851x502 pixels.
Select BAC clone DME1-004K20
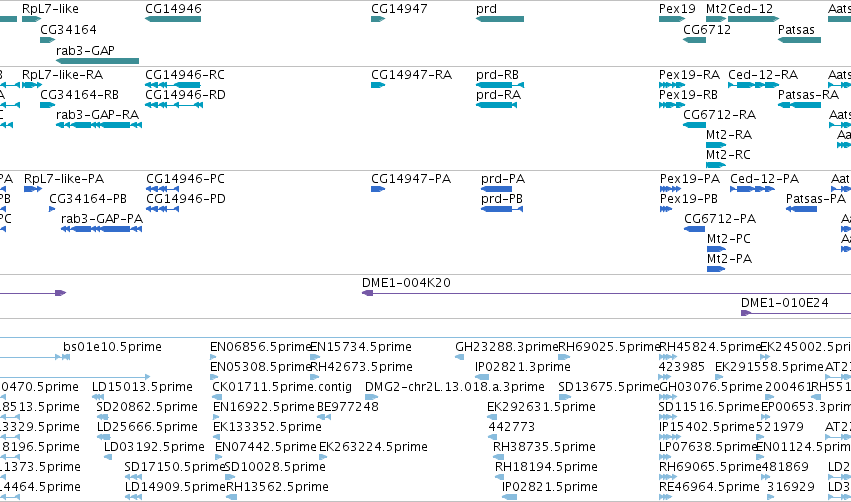pyautogui.click(x=606, y=293)
